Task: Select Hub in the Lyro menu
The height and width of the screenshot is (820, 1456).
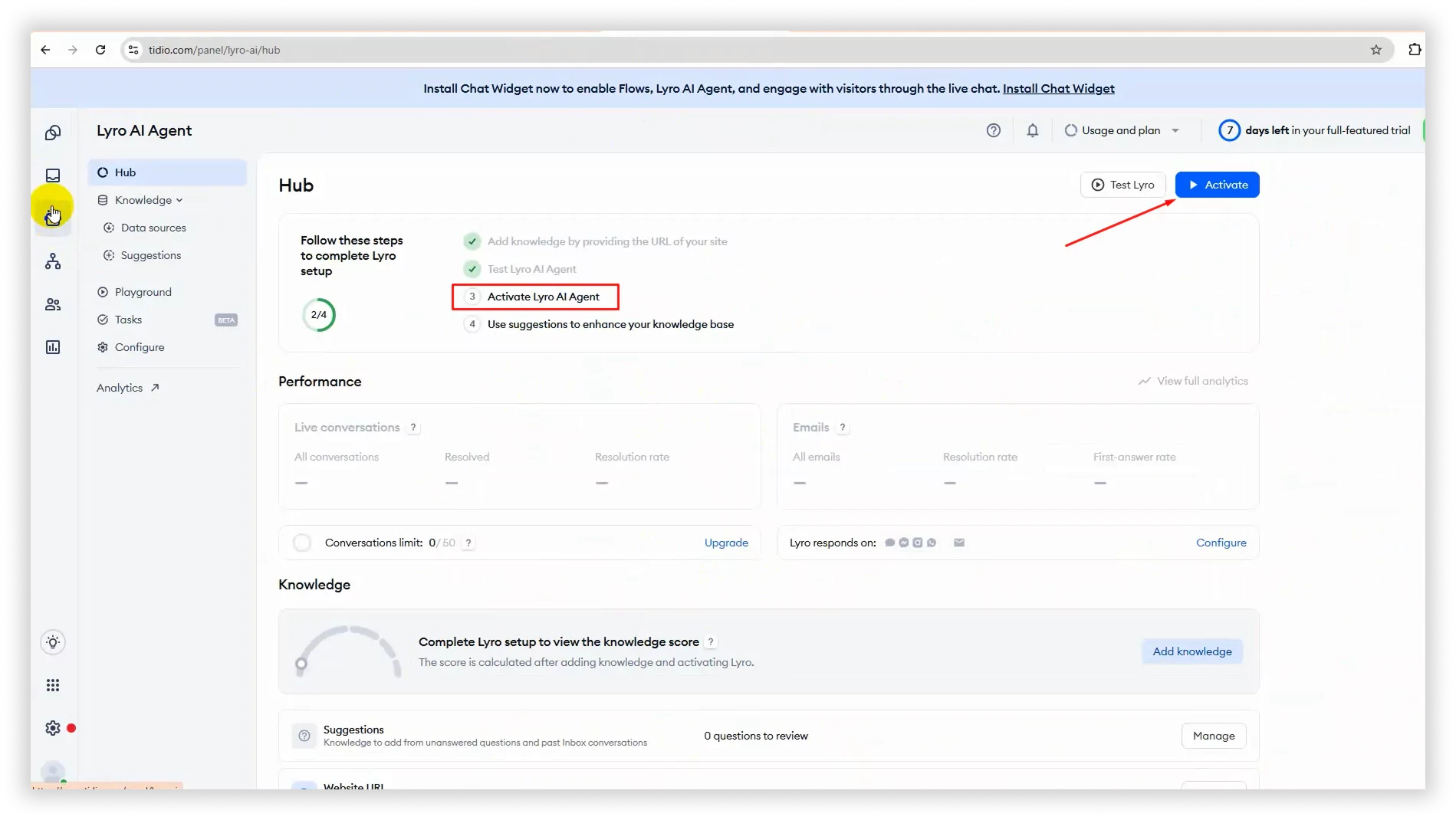Action: tap(167, 172)
